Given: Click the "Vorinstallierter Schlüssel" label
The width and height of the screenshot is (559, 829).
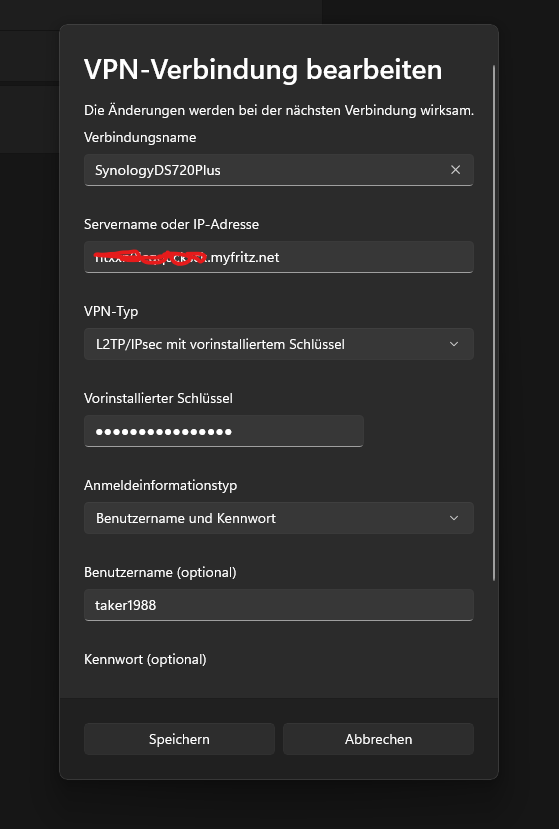Looking at the screenshot, I should click(x=158, y=398).
